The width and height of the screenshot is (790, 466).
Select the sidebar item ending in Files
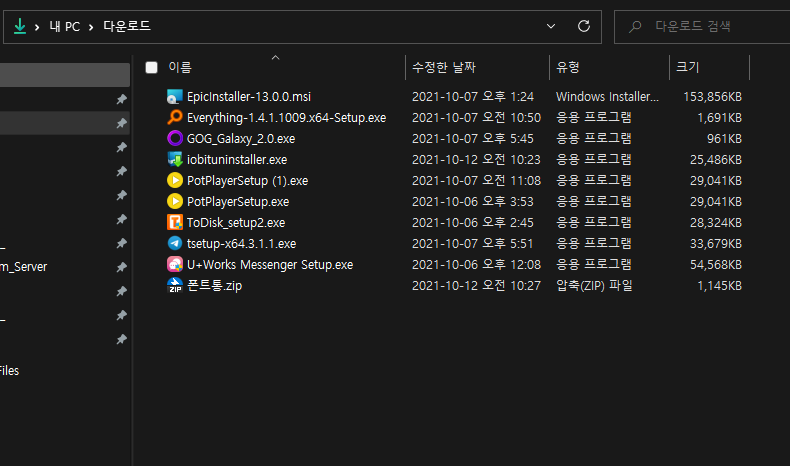10,371
